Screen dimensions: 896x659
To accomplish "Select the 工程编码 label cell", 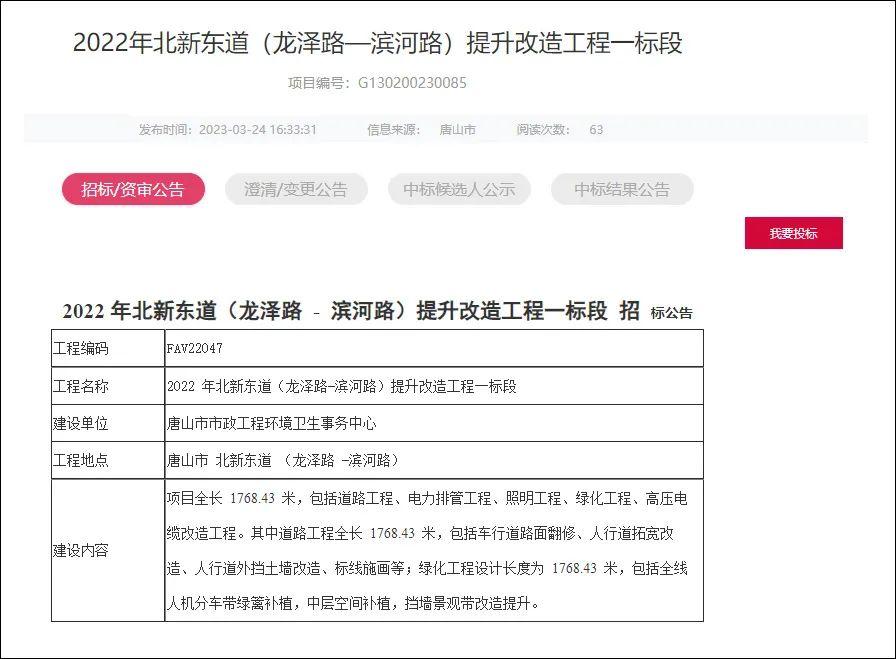I will 81,349.
